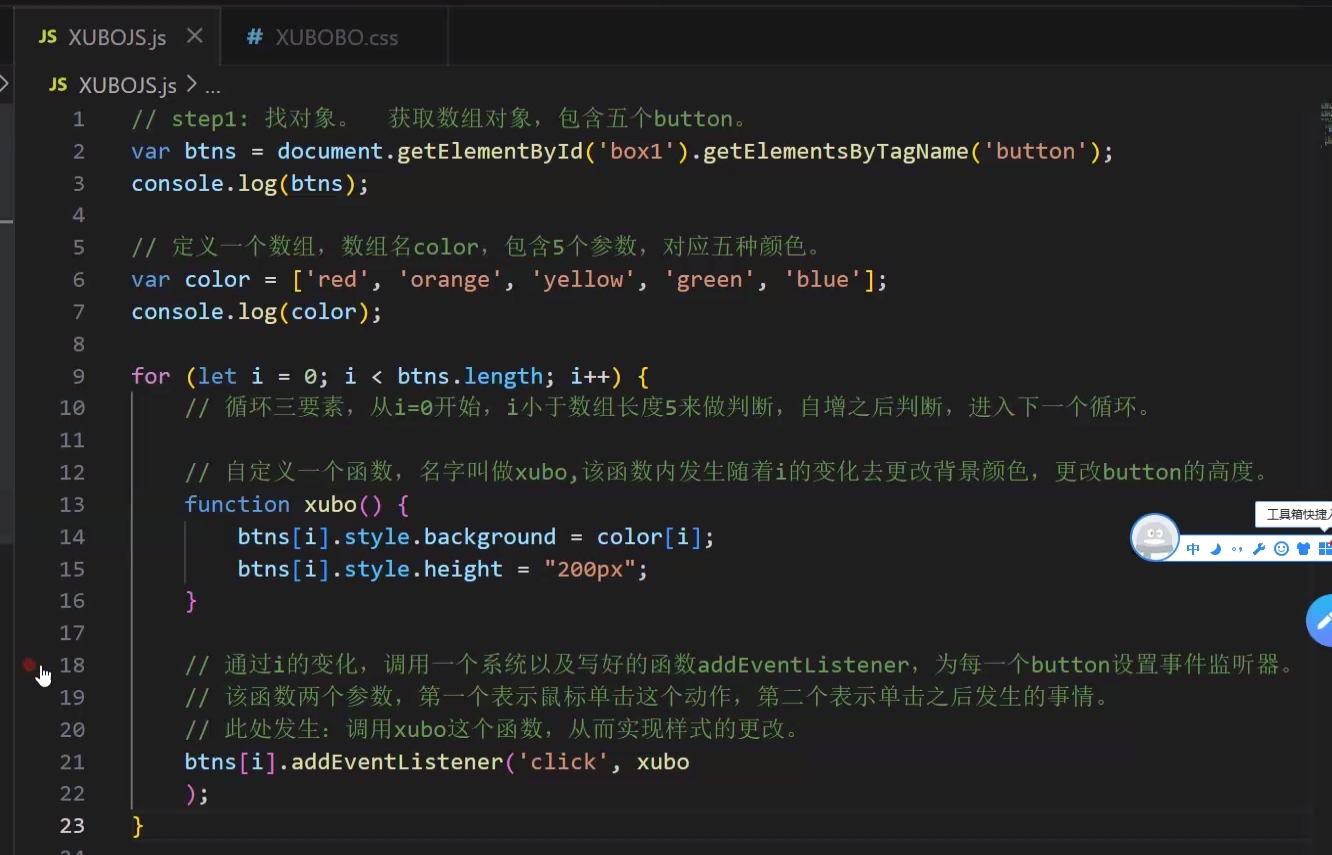This screenshot has width=1332, height=855.
Task: Click the 'box1' string
Action: click(637, 151)
